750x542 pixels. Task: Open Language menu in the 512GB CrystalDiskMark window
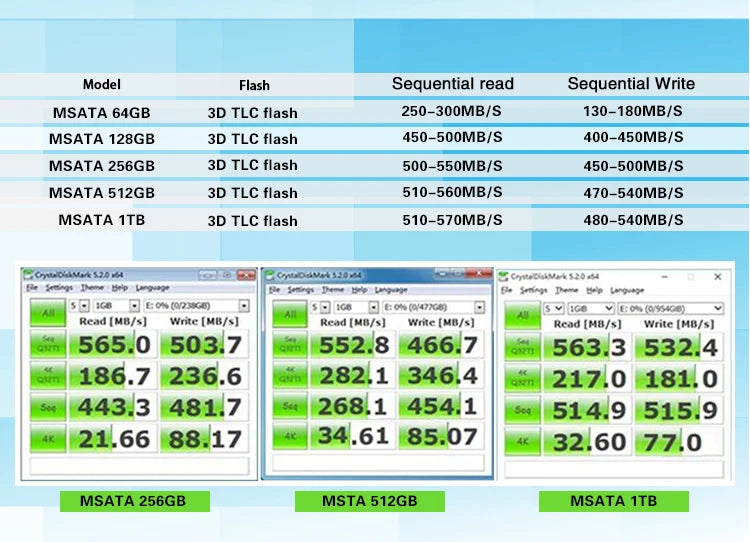[x=391, y=290]
